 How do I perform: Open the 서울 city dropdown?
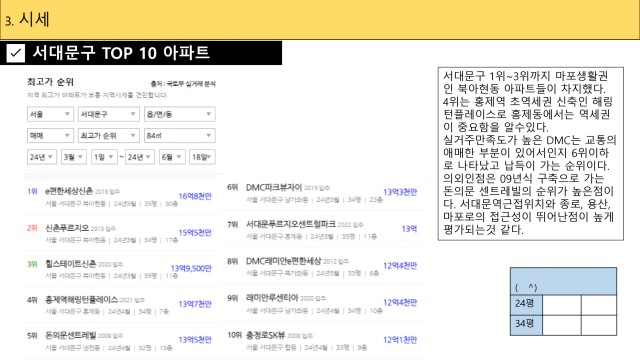pos(50,114)
